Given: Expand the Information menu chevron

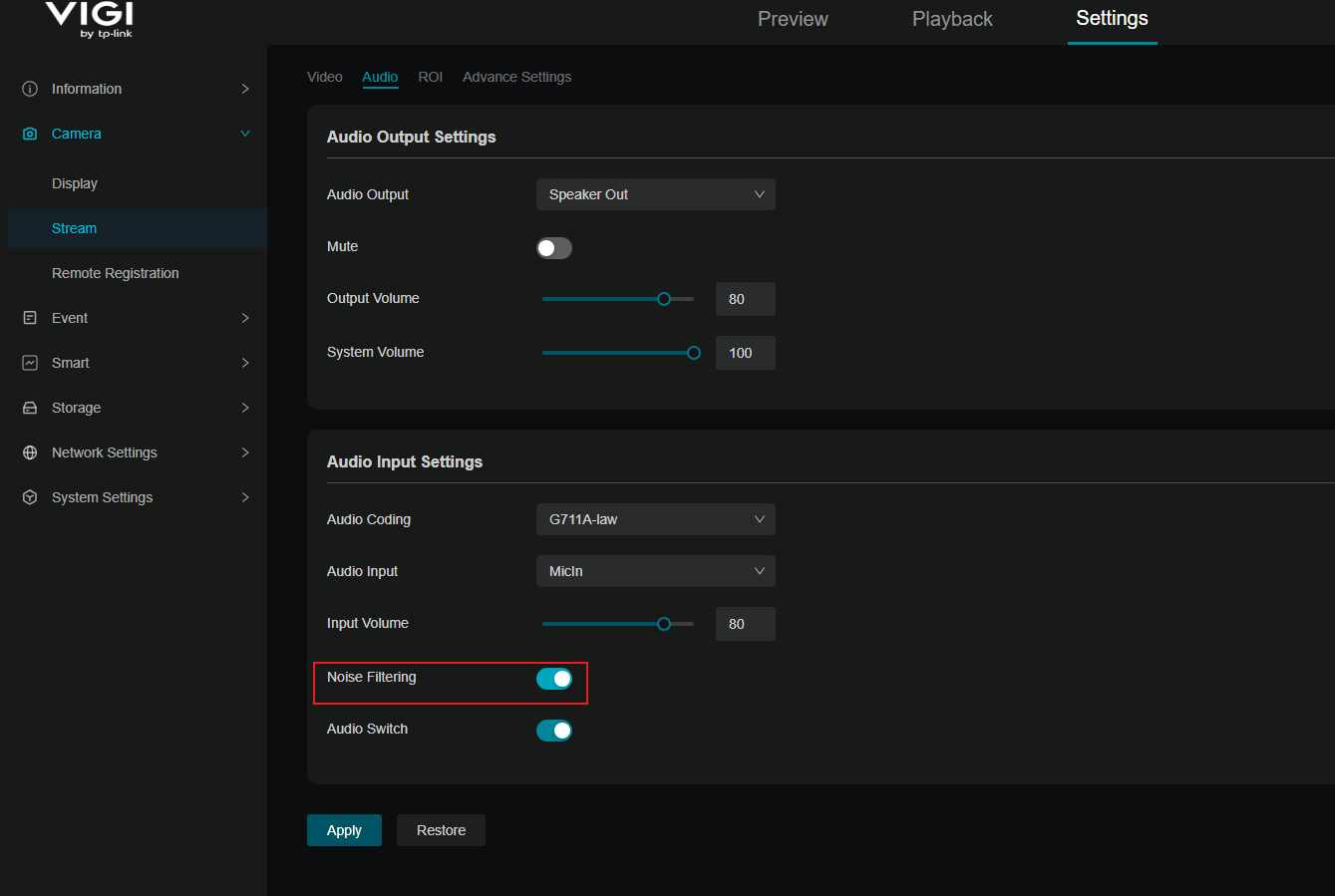Looking at the screenshot, I should [x=245, y=89].
